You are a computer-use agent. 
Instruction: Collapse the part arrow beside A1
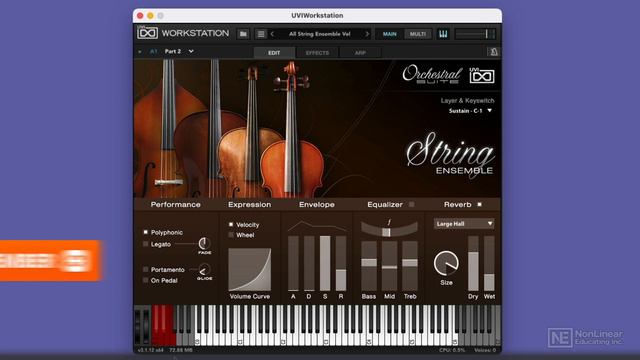click(x=140, y=52)
